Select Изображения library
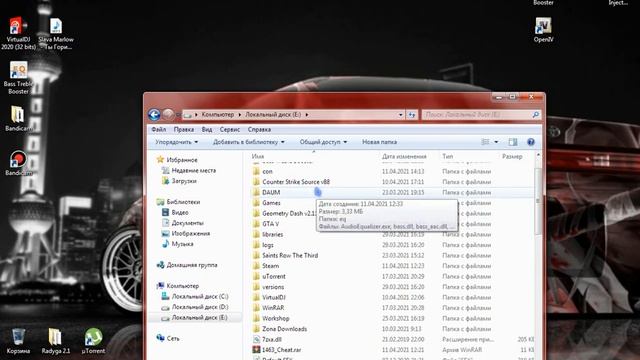640x360 pixels. (191, 233)
